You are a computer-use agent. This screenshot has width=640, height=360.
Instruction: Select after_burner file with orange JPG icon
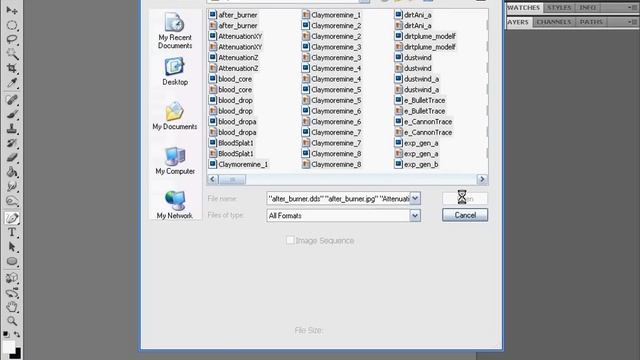233,25
